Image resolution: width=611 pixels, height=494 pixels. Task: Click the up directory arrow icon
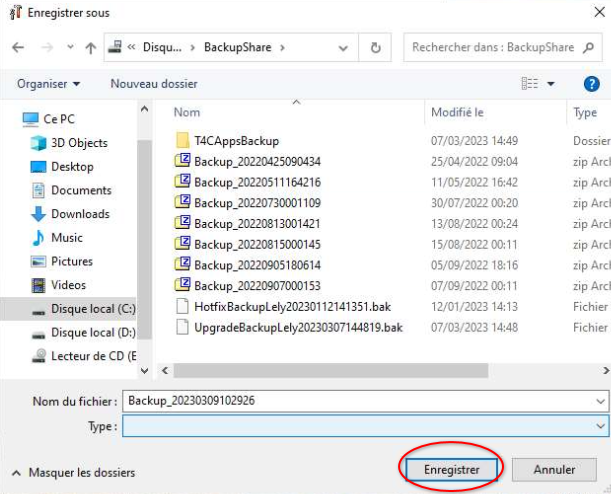pos(90,47)
